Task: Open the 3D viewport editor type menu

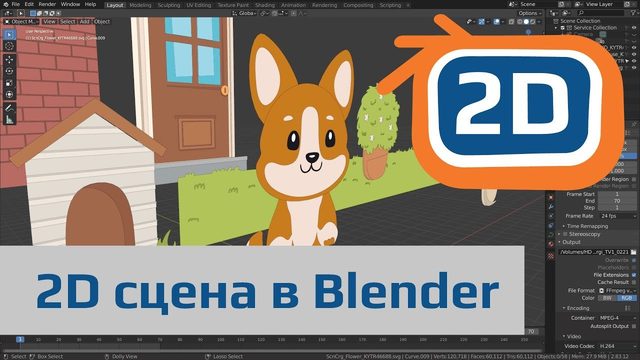Action: (8, 13)
